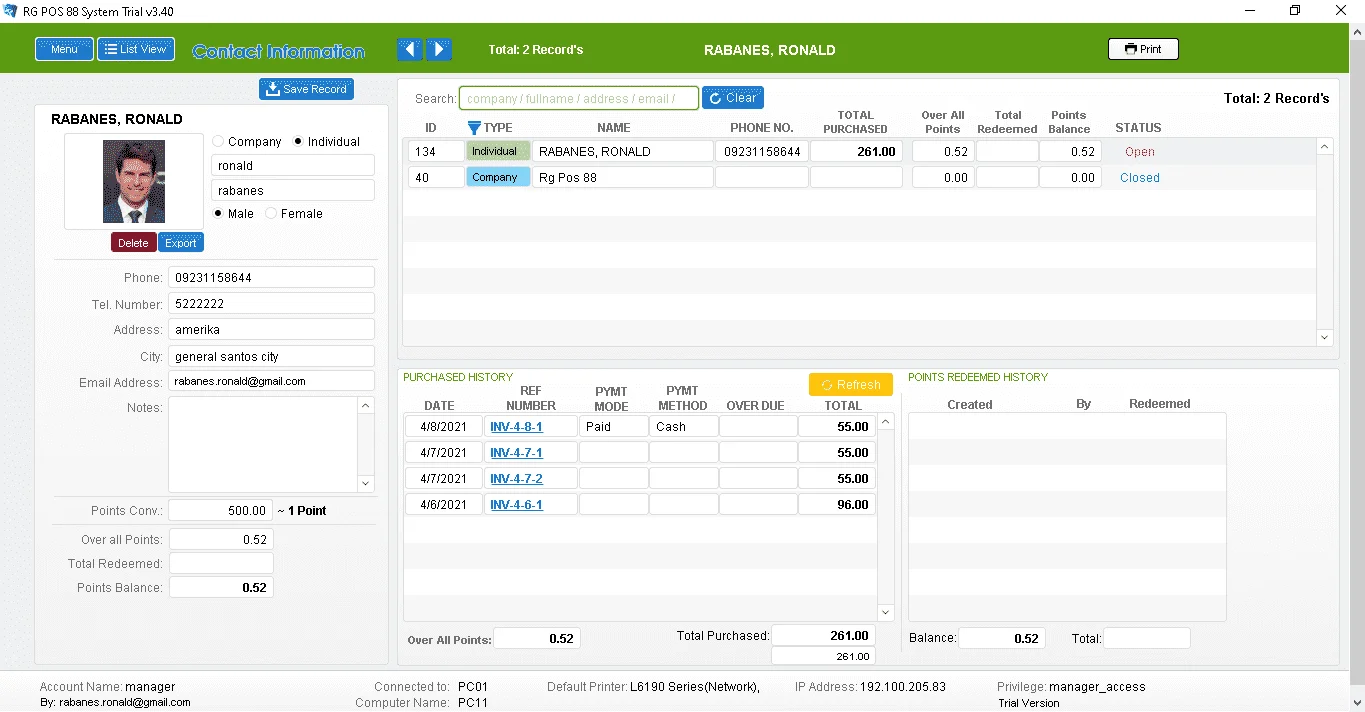Click phone number 09231158644 in list

click(x=762, y=152)
